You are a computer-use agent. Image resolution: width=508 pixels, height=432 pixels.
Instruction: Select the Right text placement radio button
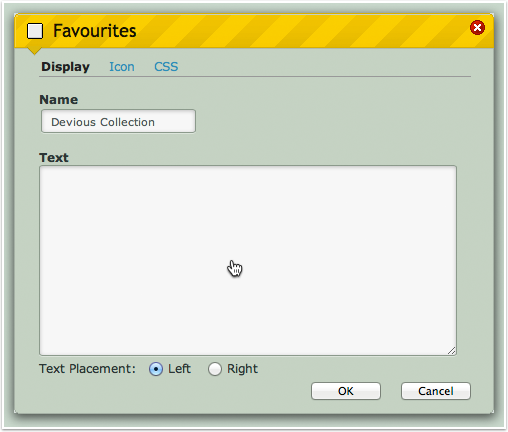tap(215, 369)
